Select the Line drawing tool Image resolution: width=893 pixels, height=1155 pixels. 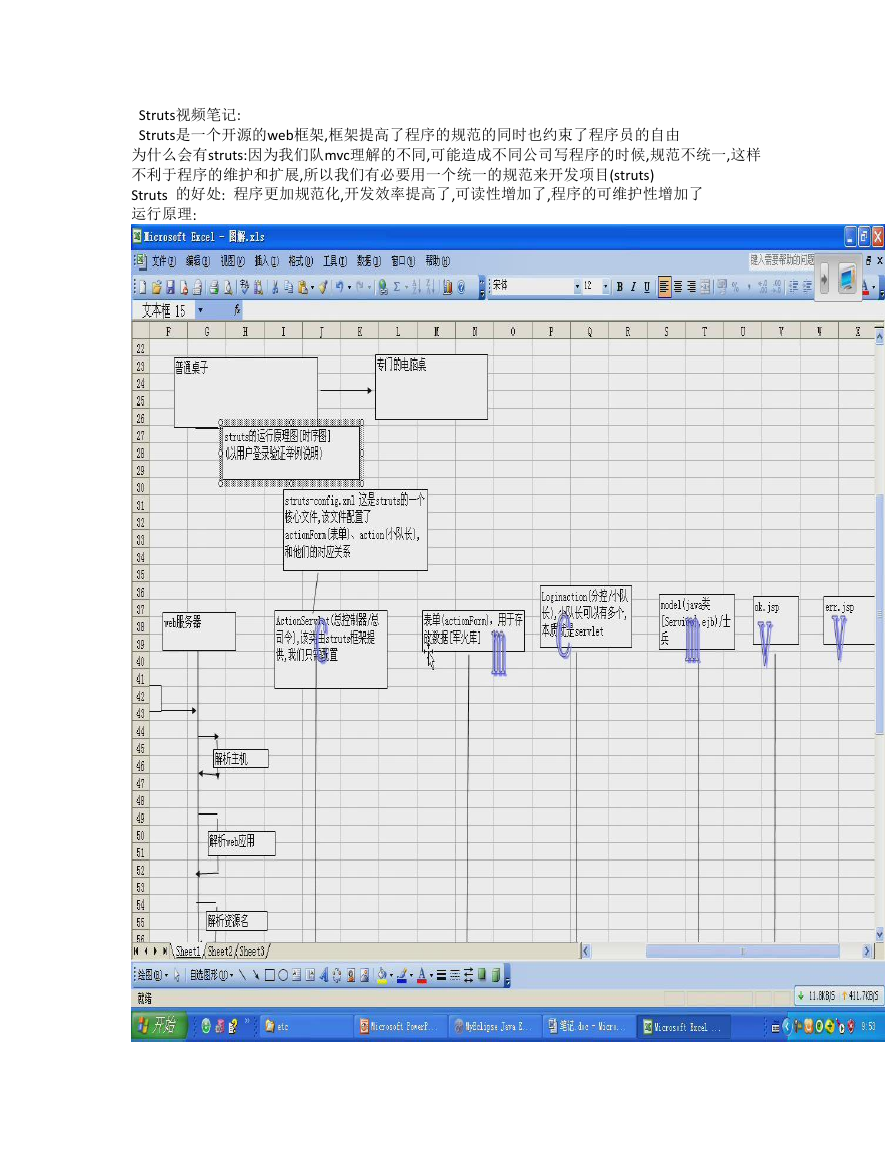coord(242,975)
